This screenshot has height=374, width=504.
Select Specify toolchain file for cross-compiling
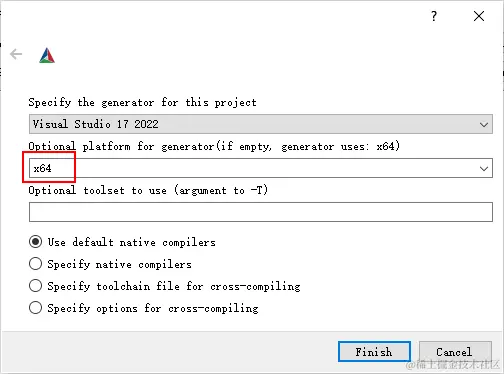tap(35, 286)
